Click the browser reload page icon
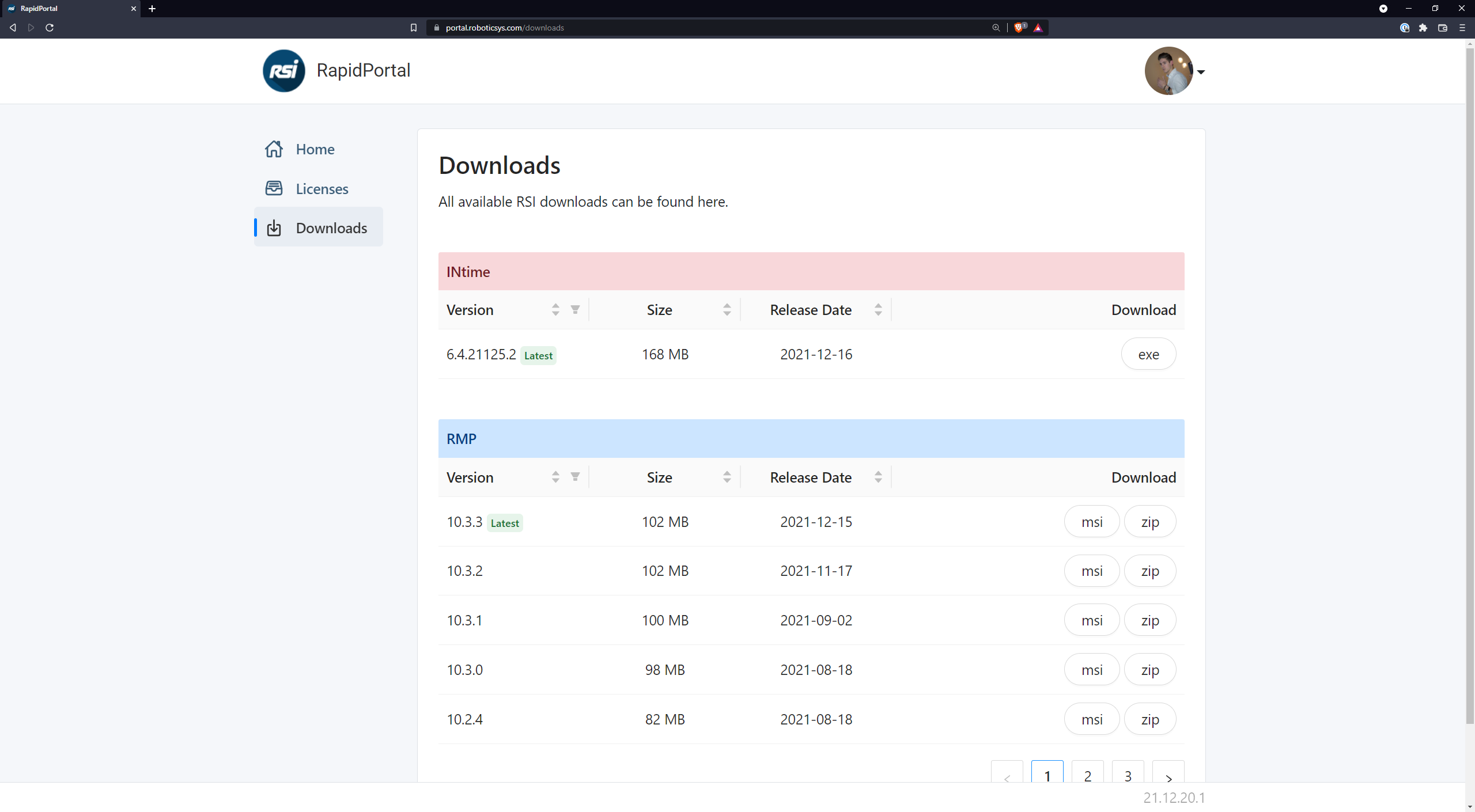 point(50,27)
